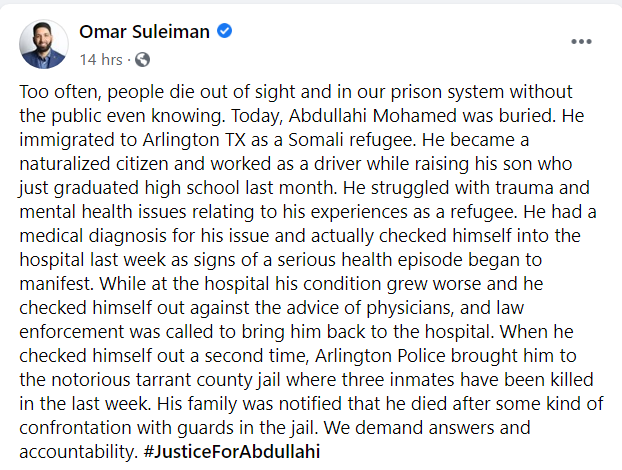
Task: Open Omar Suleiman's profile picture
Action: coord(44,44)
